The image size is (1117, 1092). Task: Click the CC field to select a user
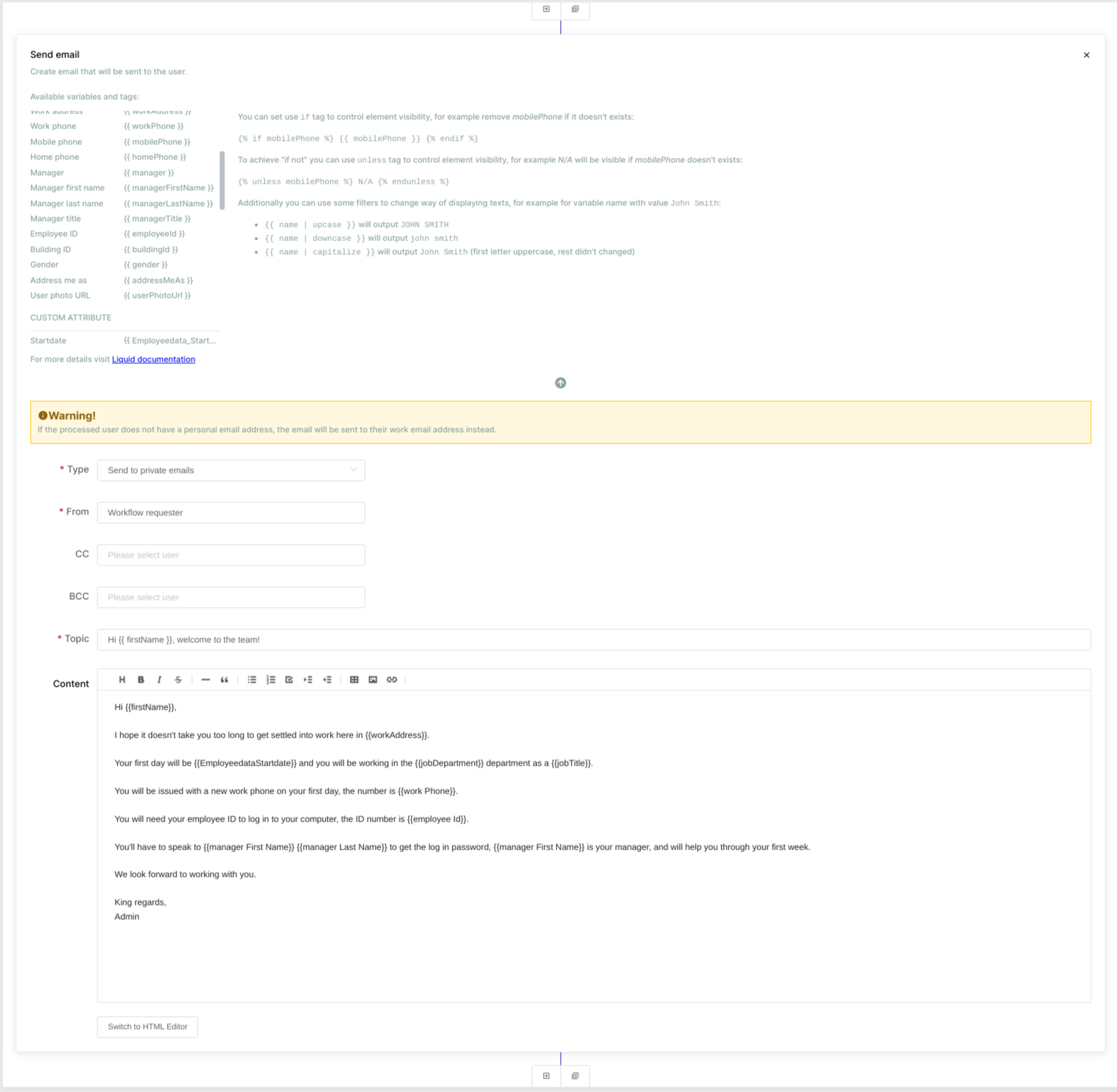230,555
